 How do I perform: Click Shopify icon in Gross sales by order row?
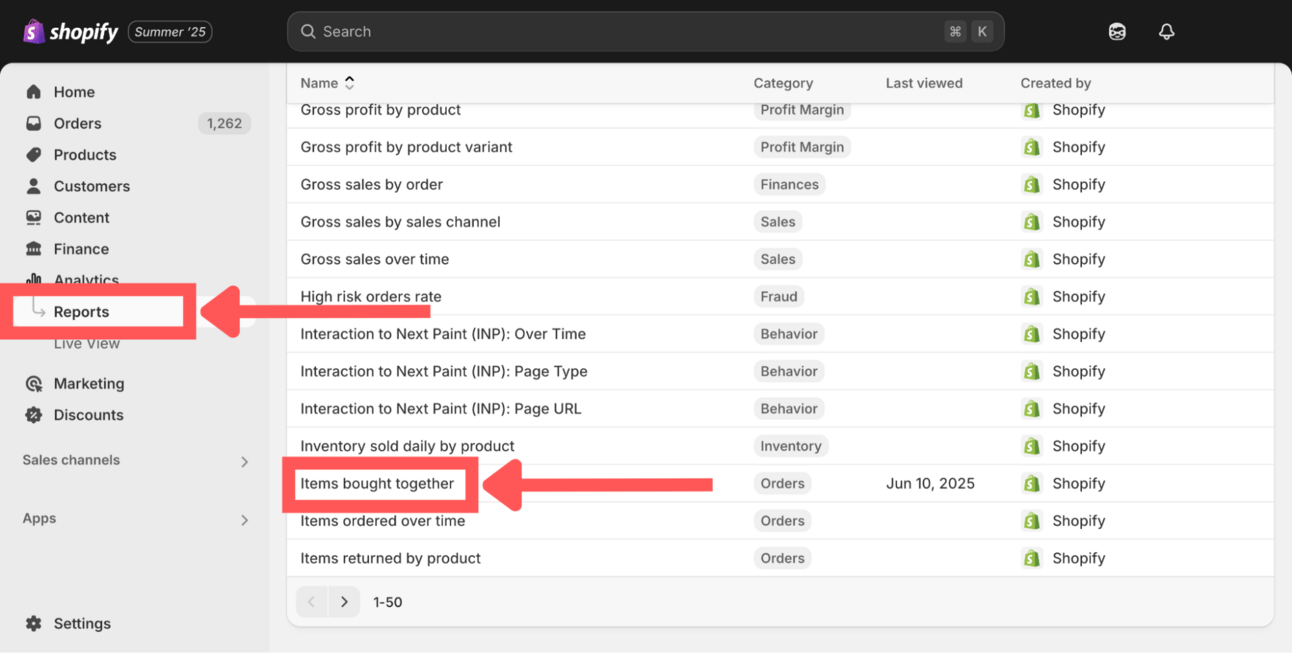point(1032,184)
